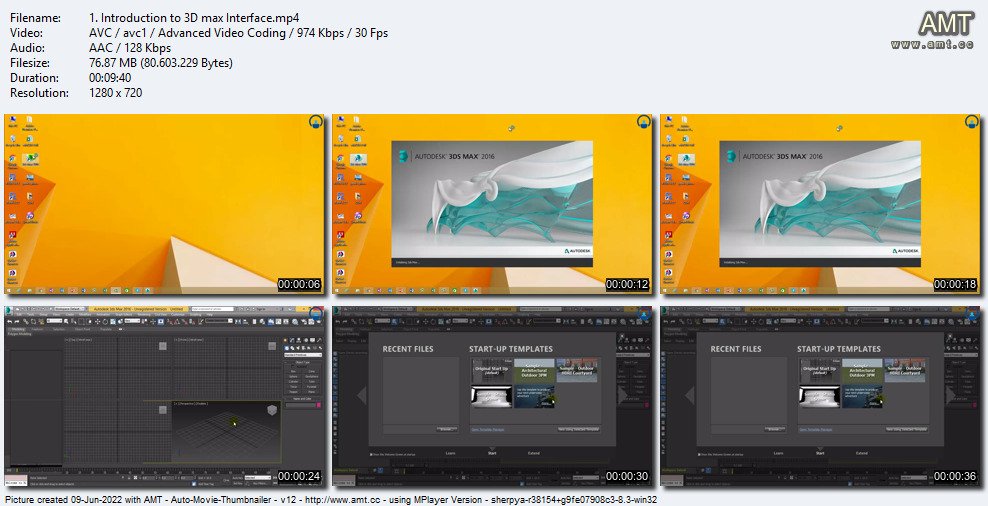This screenshot has height=506, width=988.
Task: Click the Top viewport ViewCube in the 00:00:24 frame
Action: (163, 346)
